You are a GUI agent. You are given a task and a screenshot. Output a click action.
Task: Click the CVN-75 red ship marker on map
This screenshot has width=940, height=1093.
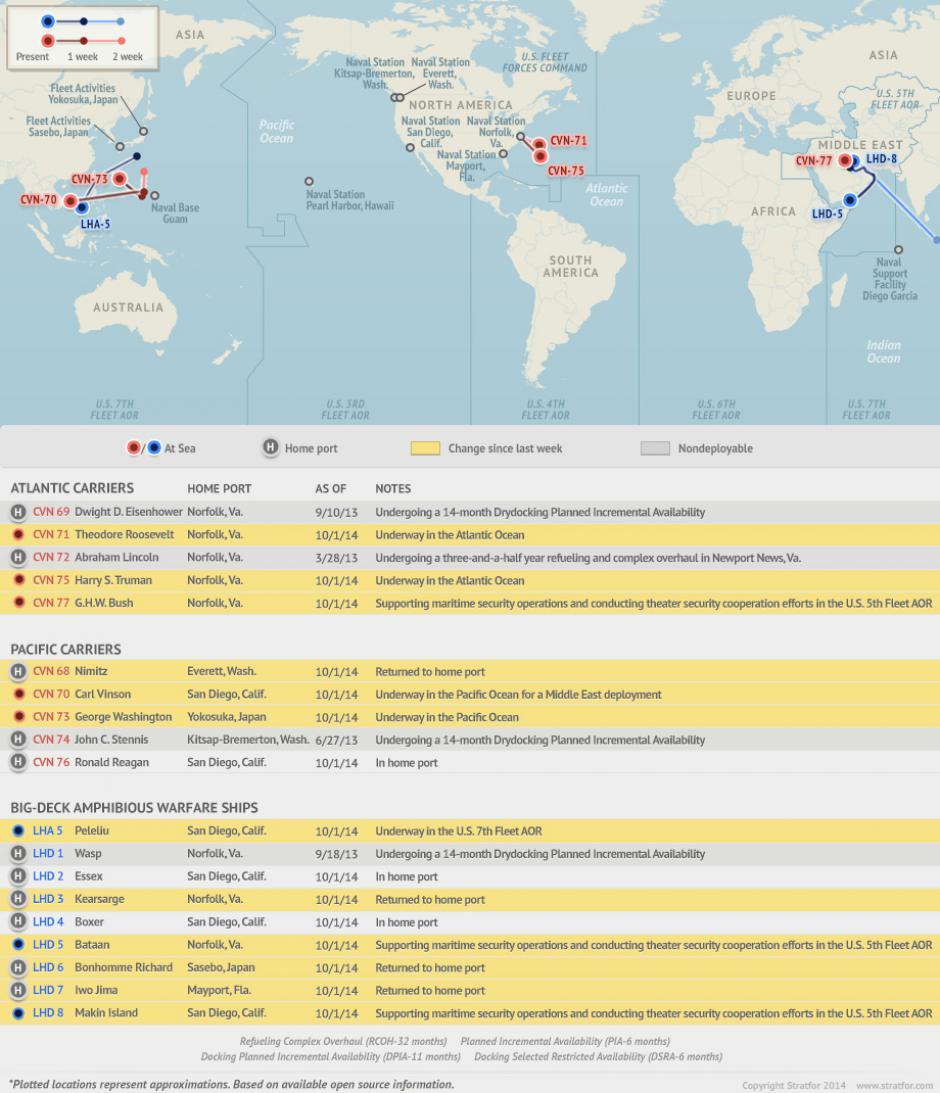540,157
